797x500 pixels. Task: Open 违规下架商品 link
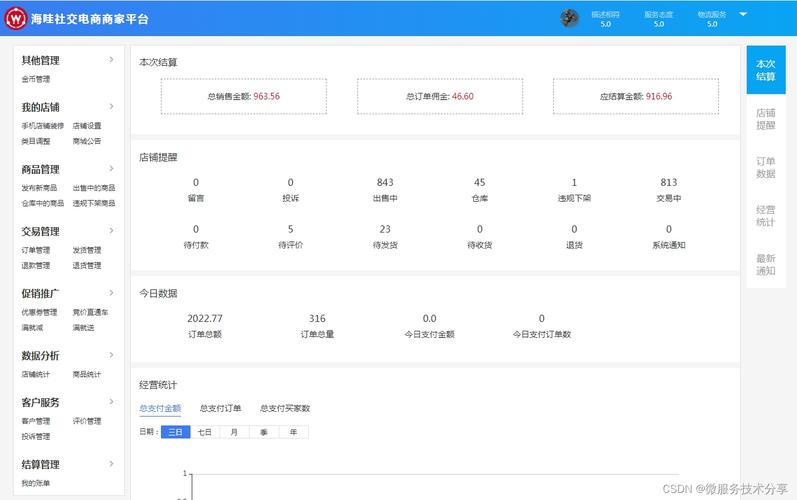click(94, 203)
